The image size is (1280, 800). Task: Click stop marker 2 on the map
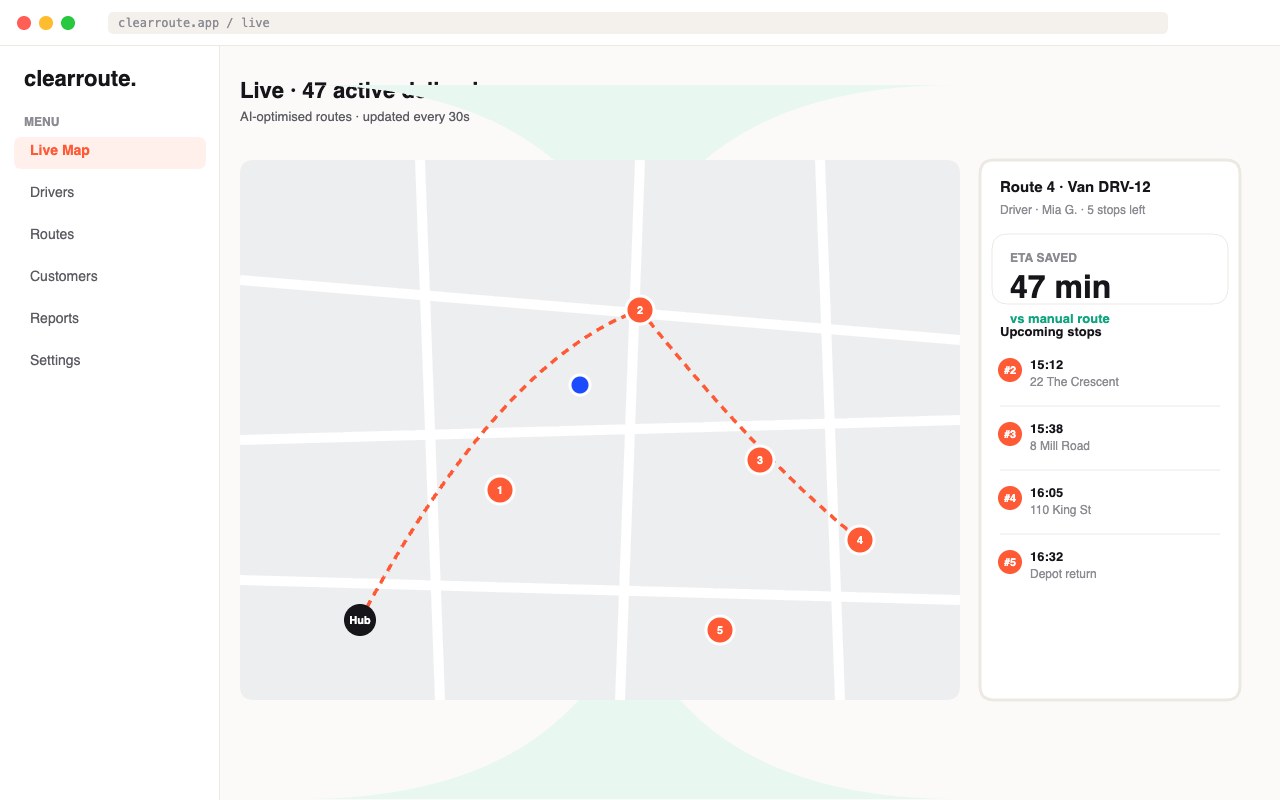pyautogui.click(x=640, y=310)
